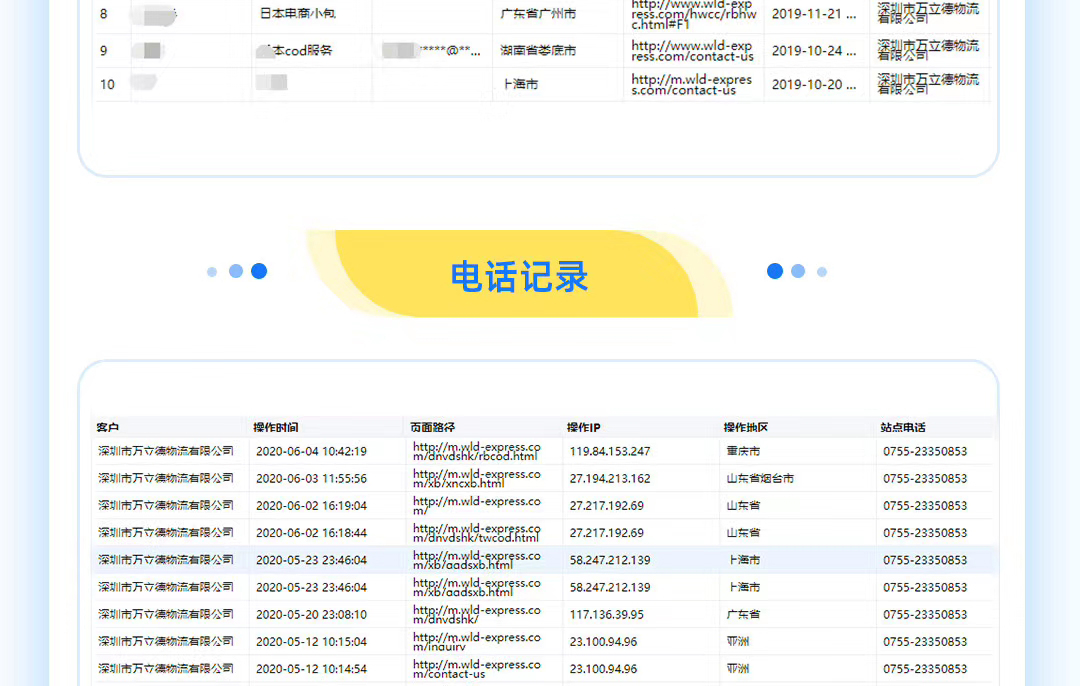Open the dnvdshk/twcod.html page path link
The image size is (1080, 686).
[x=477, y=532]
